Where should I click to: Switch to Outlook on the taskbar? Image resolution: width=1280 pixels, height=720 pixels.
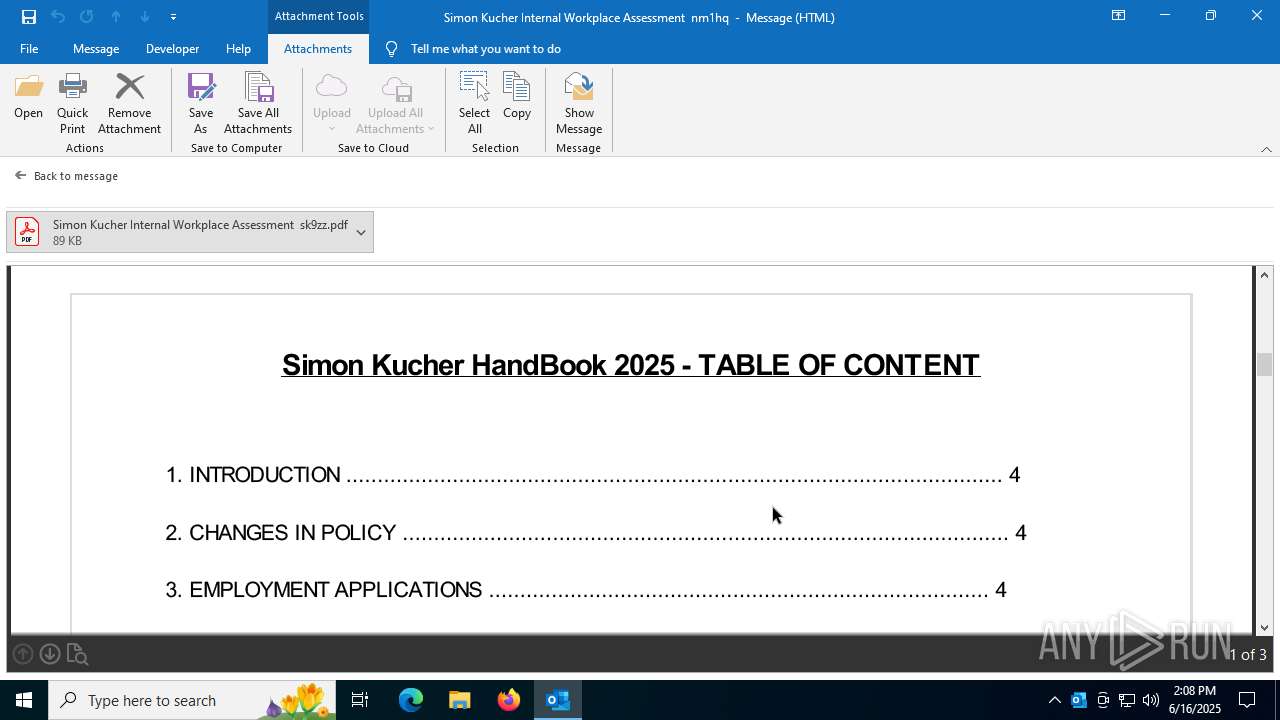tap(558, 700)
